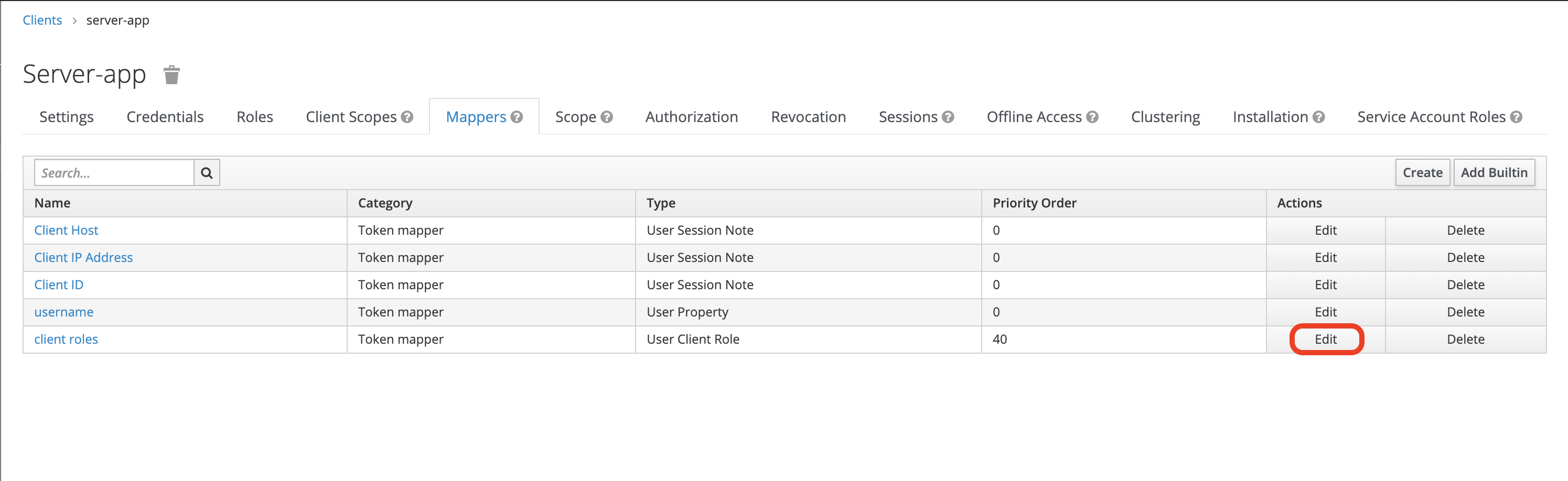Screen dimensions: 1568x481
Task: Click the search magnifier icon button
Action: [207, 173]
